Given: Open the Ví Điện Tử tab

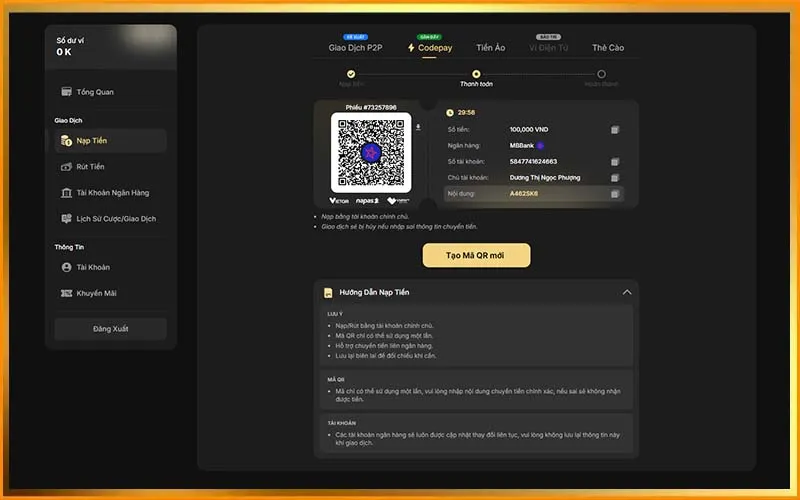Looking at the screenshot, I should pyautogui.click(x=548, y=48).
